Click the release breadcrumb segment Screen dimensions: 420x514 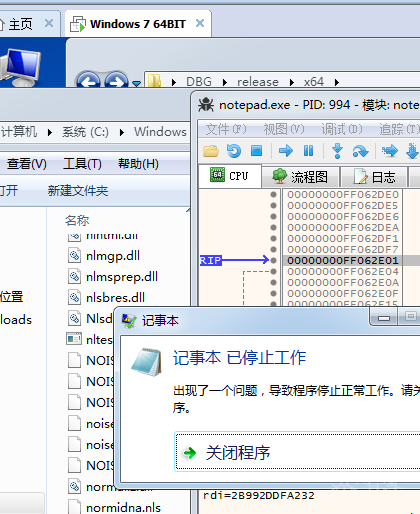[x=258, y=82]
